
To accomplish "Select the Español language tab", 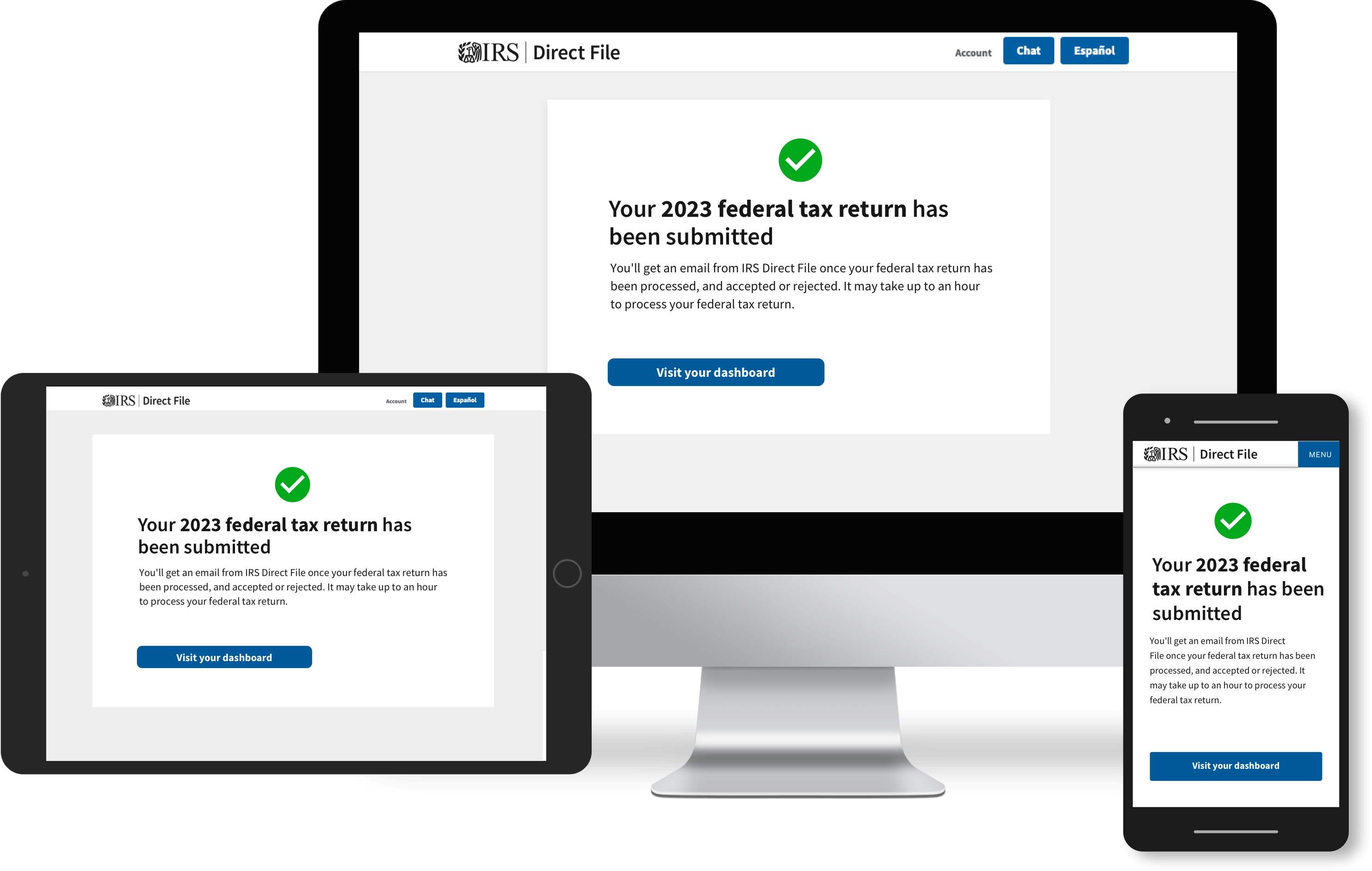I will click(x=1094, y=51).
